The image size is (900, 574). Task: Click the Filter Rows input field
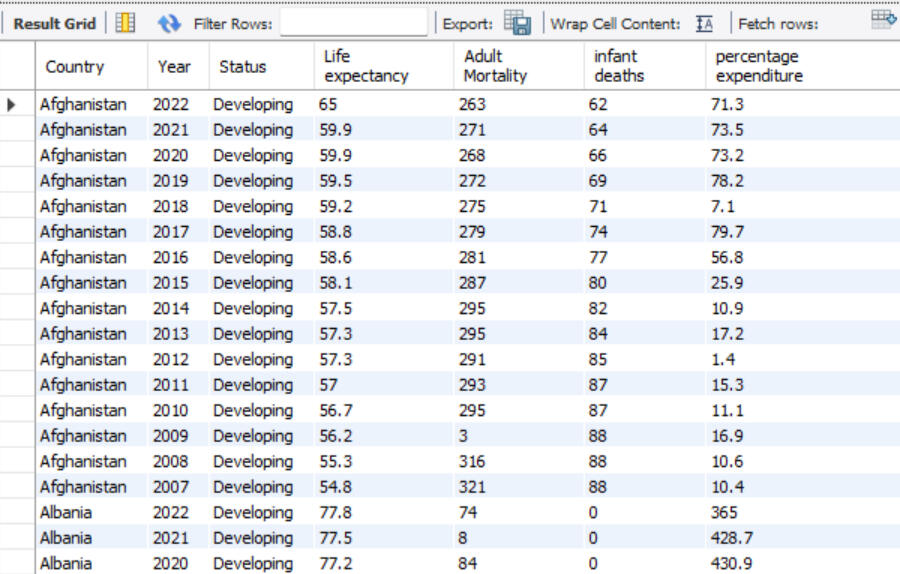(x=353, y=23)
